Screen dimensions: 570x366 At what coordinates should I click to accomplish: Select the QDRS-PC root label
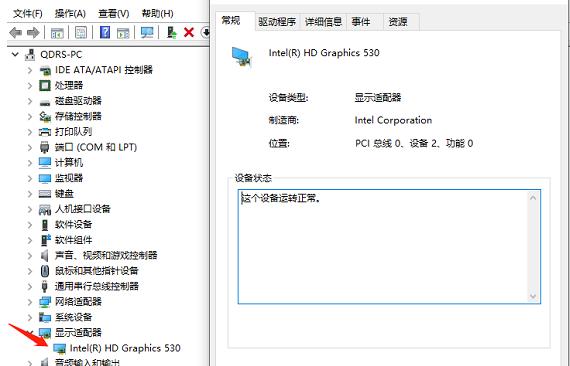(x=61, y=55)
